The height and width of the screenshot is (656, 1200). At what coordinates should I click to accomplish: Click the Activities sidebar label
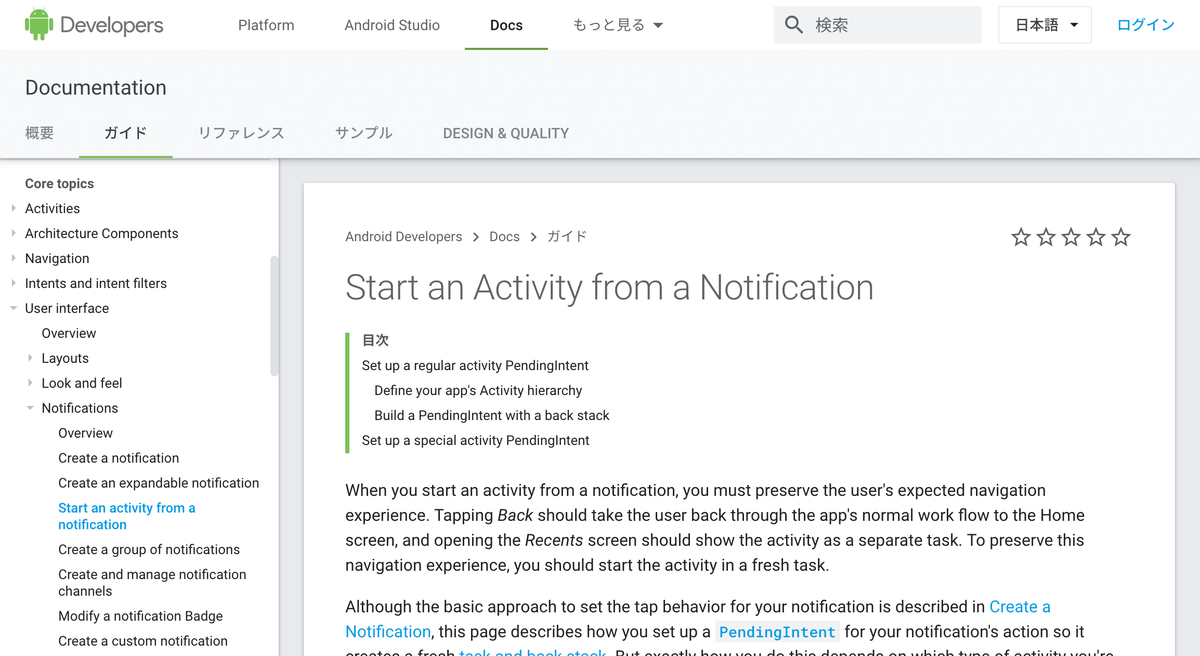(x=52, y=208)
